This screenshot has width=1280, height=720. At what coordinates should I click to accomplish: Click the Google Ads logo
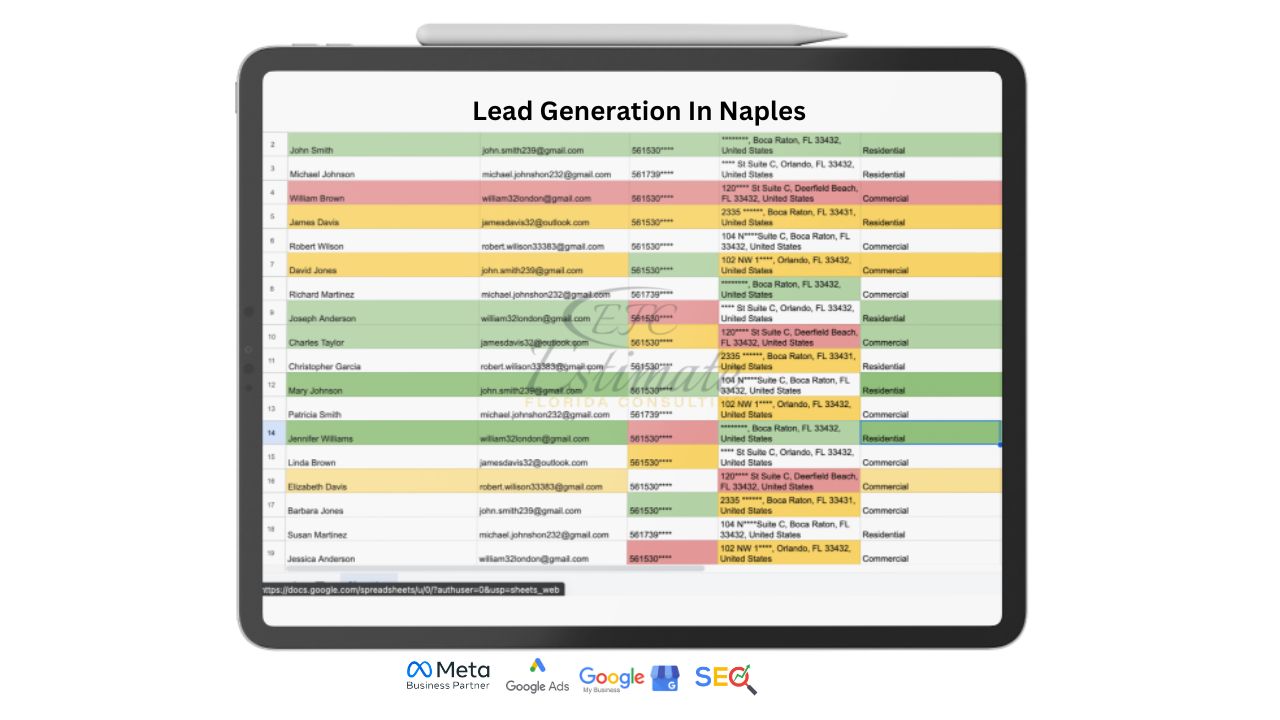click(x=537, y=677)
